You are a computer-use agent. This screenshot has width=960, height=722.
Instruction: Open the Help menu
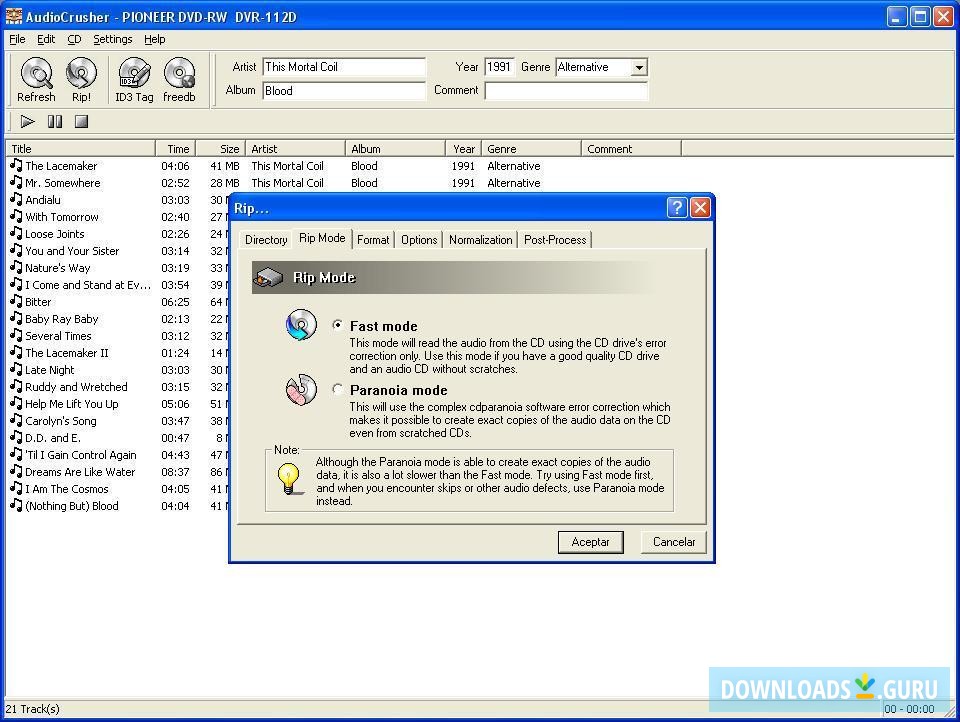[x=155, y=39]
